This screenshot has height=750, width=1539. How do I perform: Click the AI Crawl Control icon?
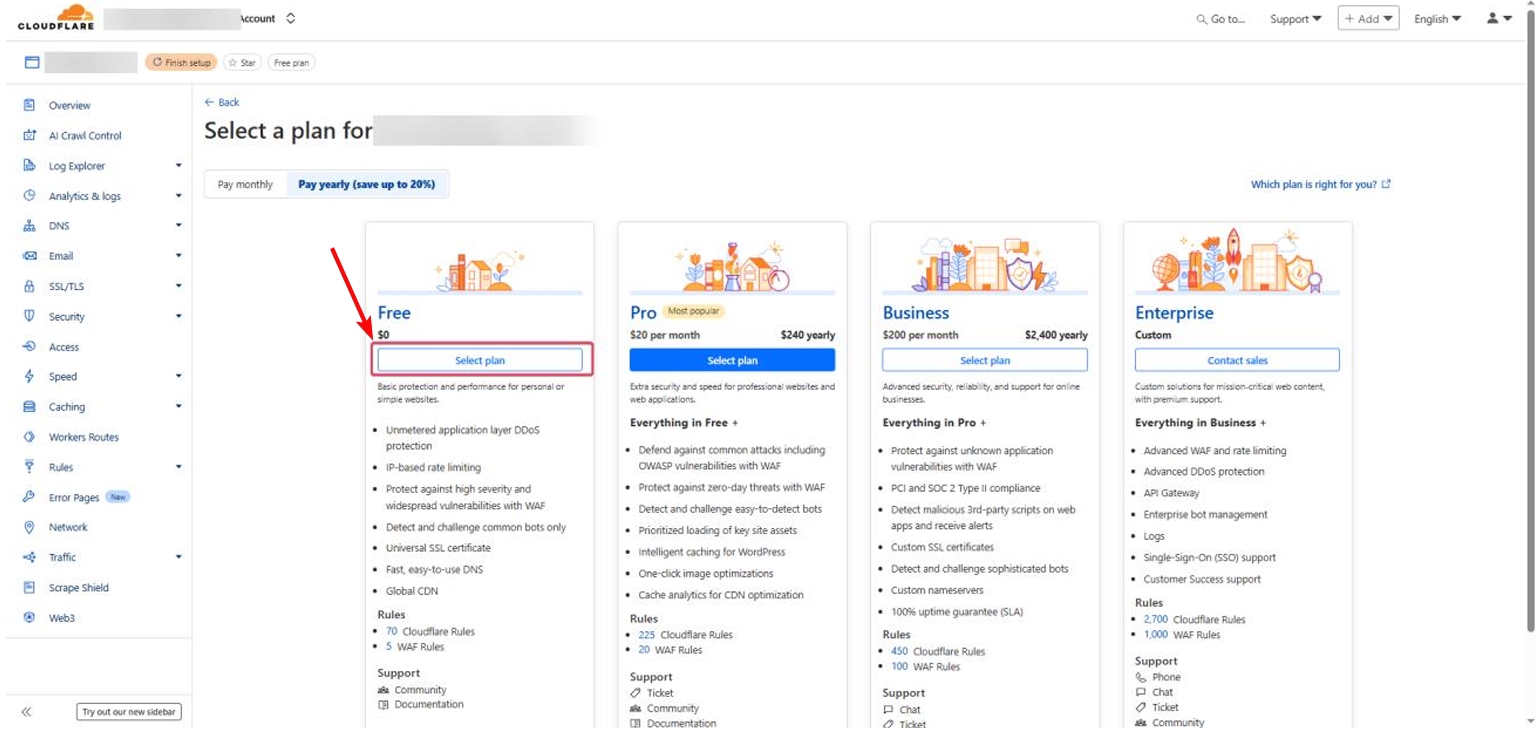pos(29,135)
